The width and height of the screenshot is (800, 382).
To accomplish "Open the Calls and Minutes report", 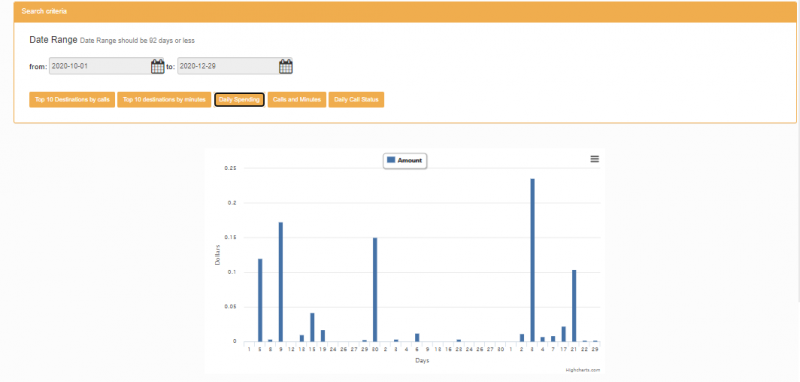I will [296, 100].
